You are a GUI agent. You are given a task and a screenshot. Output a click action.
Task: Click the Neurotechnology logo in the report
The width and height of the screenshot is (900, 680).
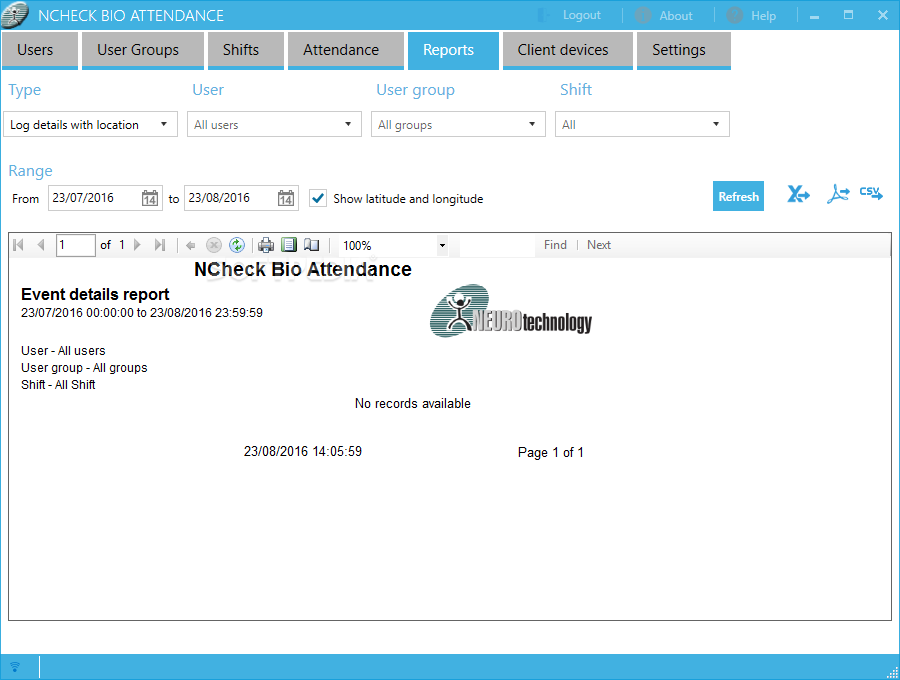point(511,310)
